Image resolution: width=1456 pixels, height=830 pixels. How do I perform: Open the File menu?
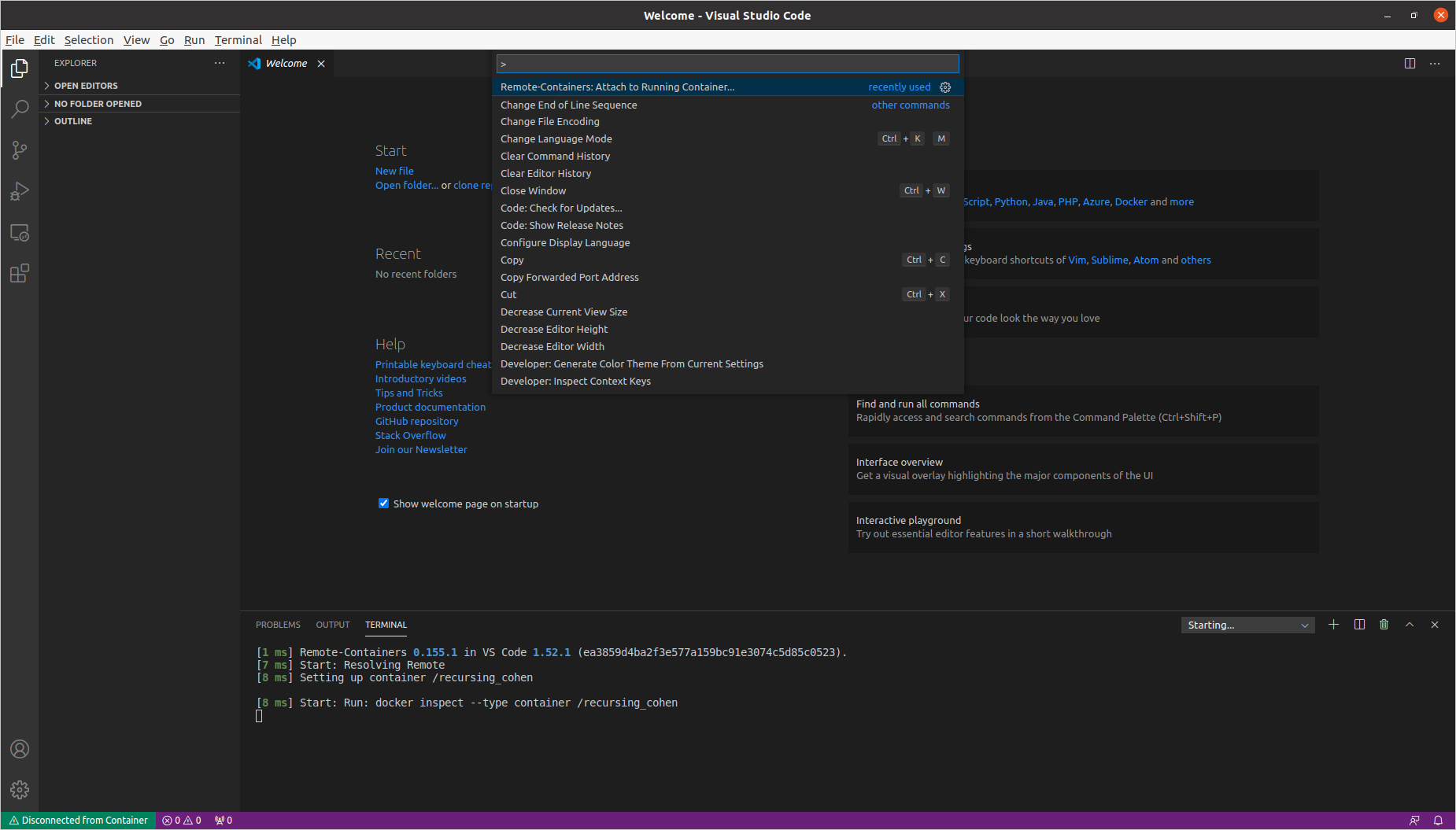(15, 40)
